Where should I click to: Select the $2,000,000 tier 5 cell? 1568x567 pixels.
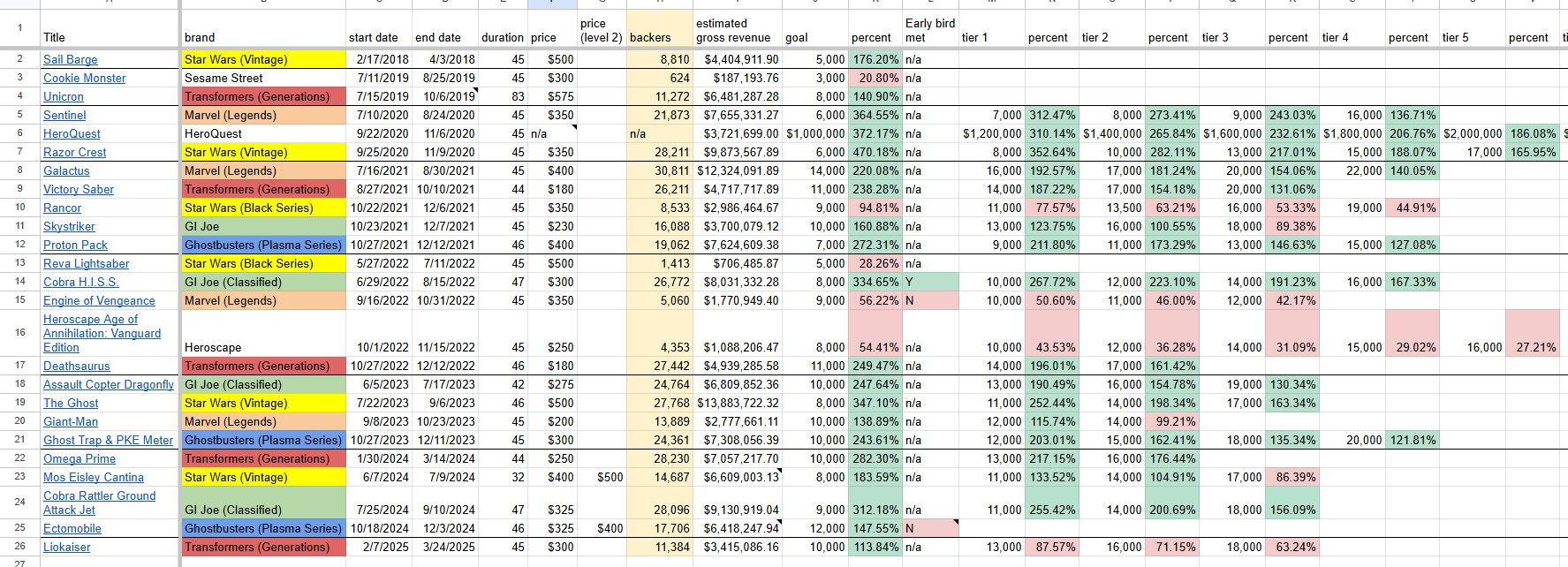pyautogui.click(x=1472, y=133)
